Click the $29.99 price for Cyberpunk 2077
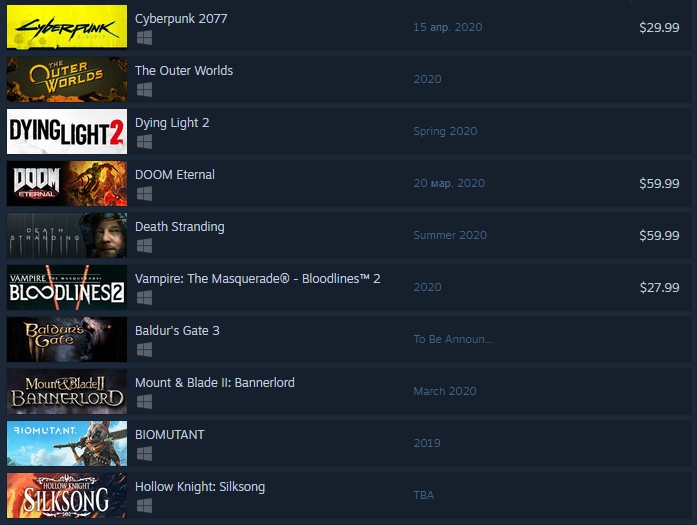The height and width of the screenshot is (525, 697). [x=659, y=27]
